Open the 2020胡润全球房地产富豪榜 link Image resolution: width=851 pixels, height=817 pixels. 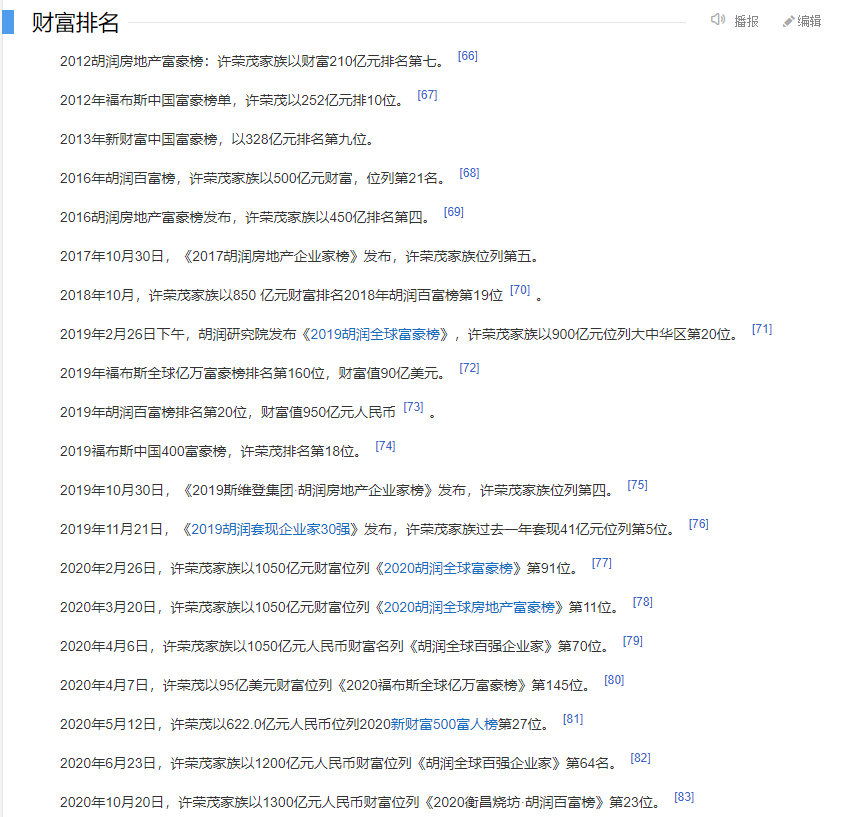click(x=469, y=607)
